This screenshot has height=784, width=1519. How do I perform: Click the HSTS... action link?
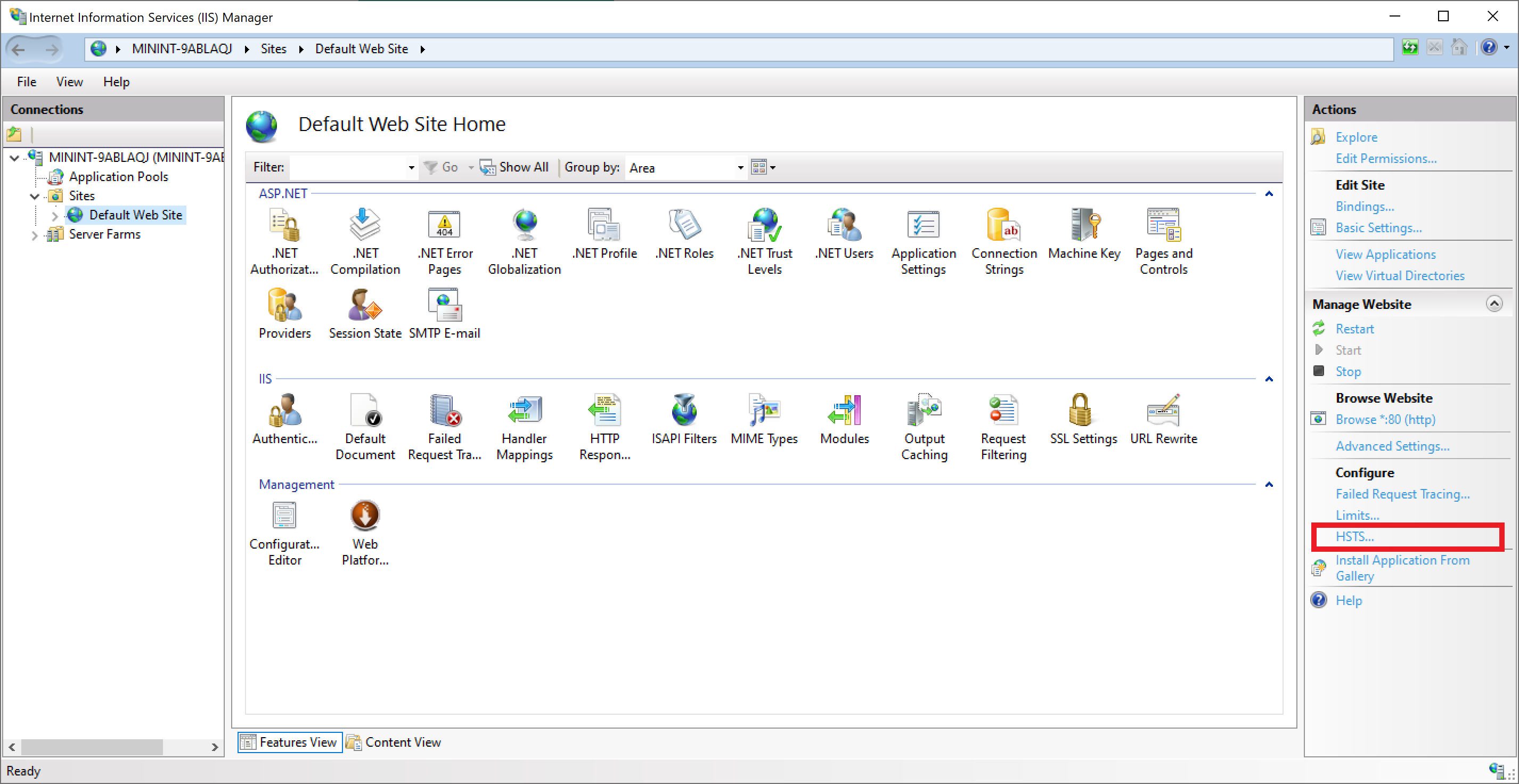point(1354,536)
